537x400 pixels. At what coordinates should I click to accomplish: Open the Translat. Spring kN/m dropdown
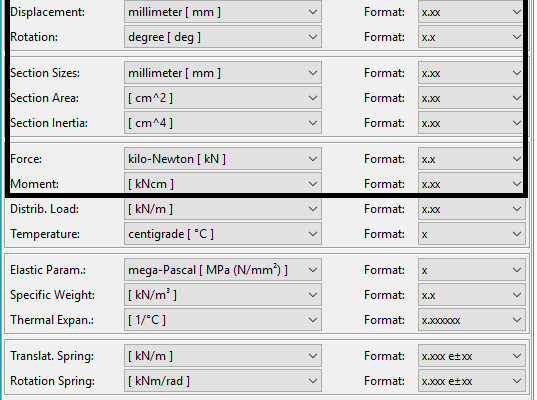[x=223, y=356]
